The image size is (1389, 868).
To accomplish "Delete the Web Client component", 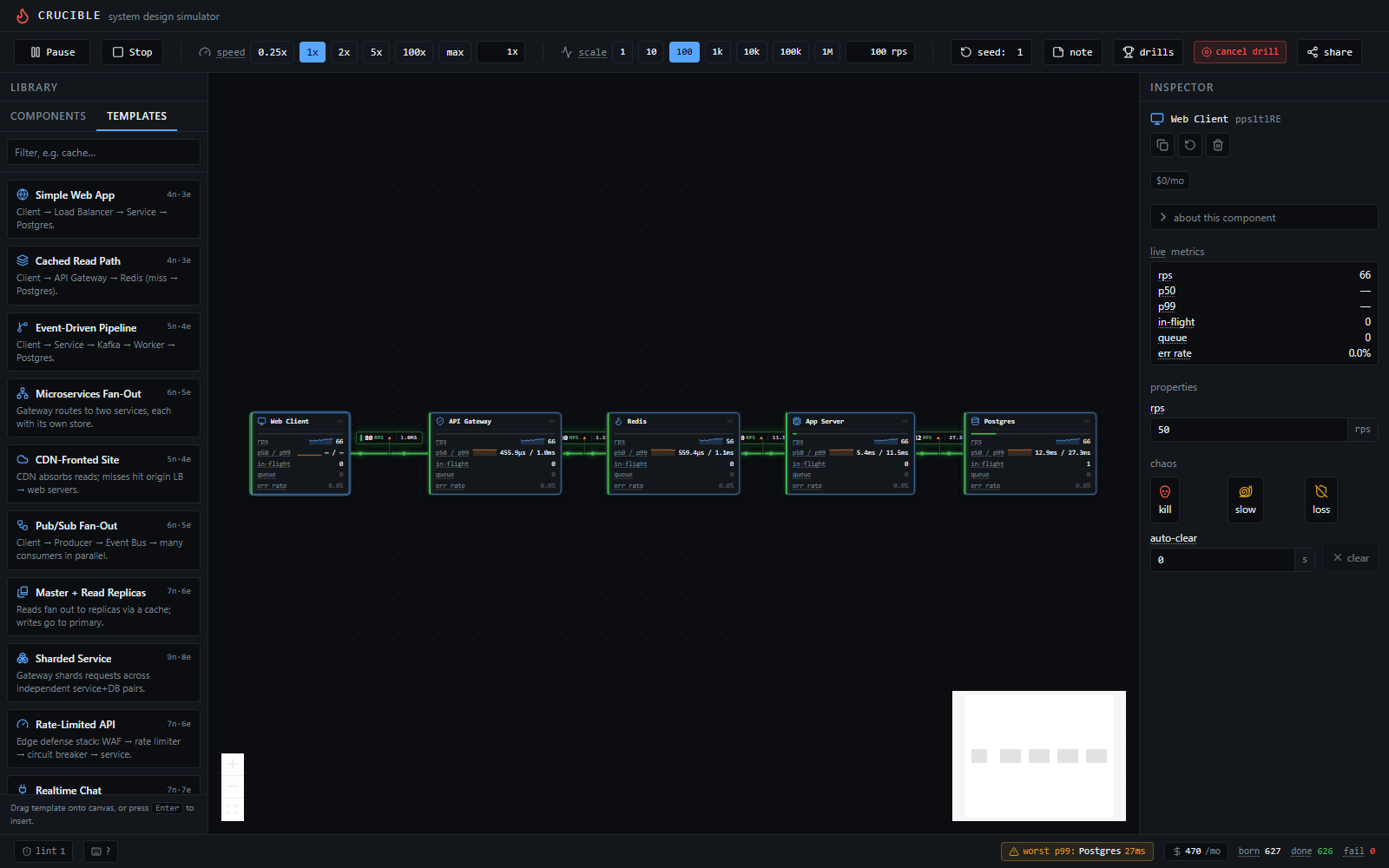I will click(1218, 145).
